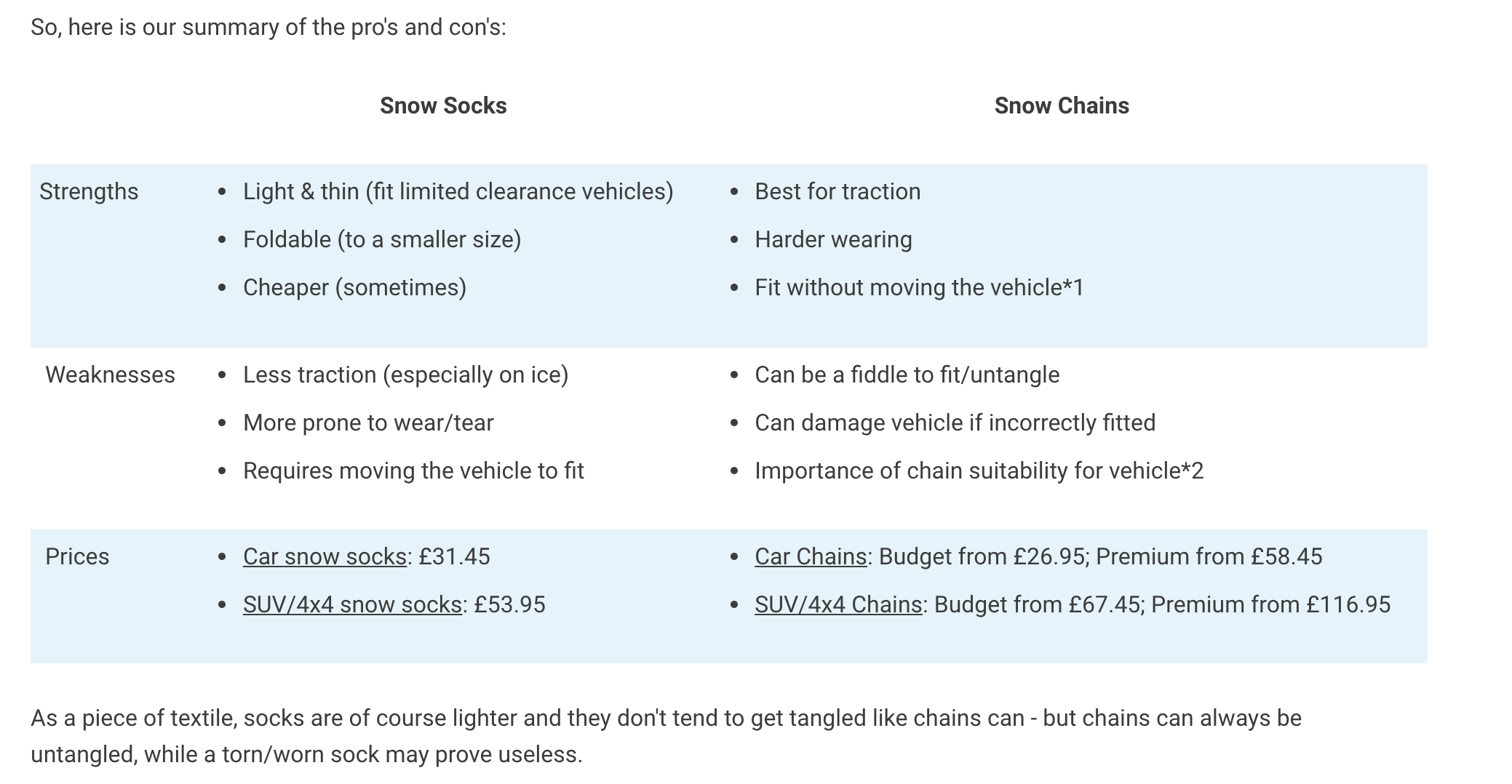
Task: Click the 'Cheaper (sometimes)' bullet item
Action: 354,287
